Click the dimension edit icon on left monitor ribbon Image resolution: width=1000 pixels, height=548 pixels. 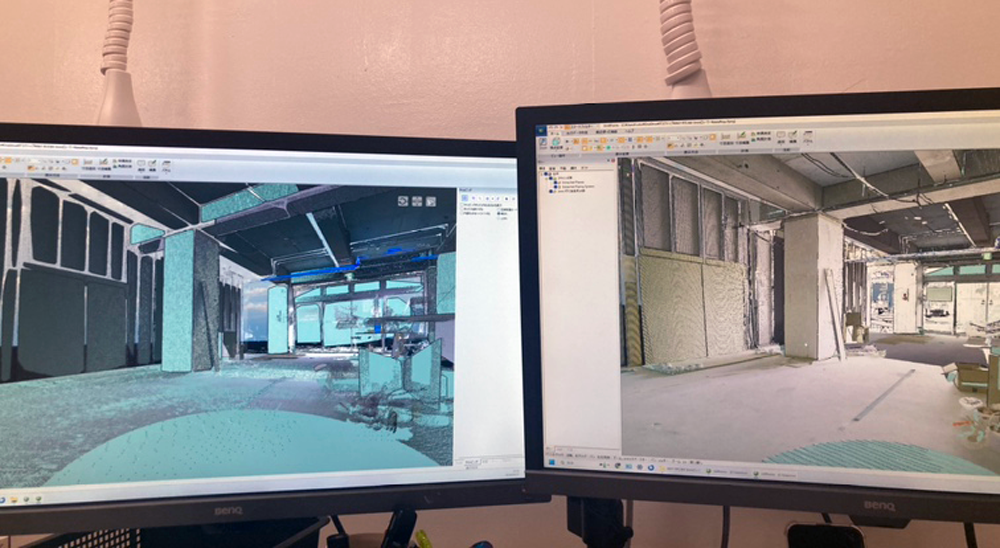104,161
